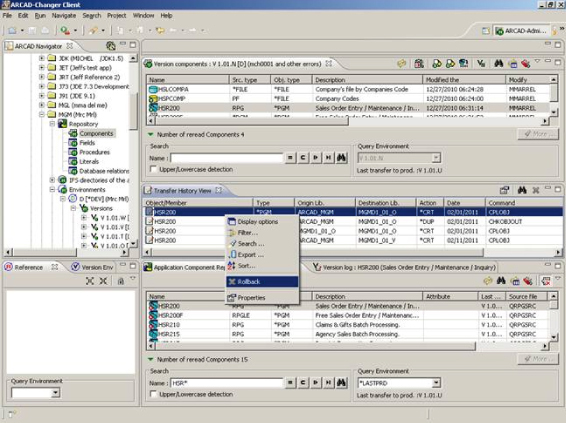Click the refresh icon in ARCAD Navigator header
This screenshot has height=423, width=566.
click(x=110, y=46)
